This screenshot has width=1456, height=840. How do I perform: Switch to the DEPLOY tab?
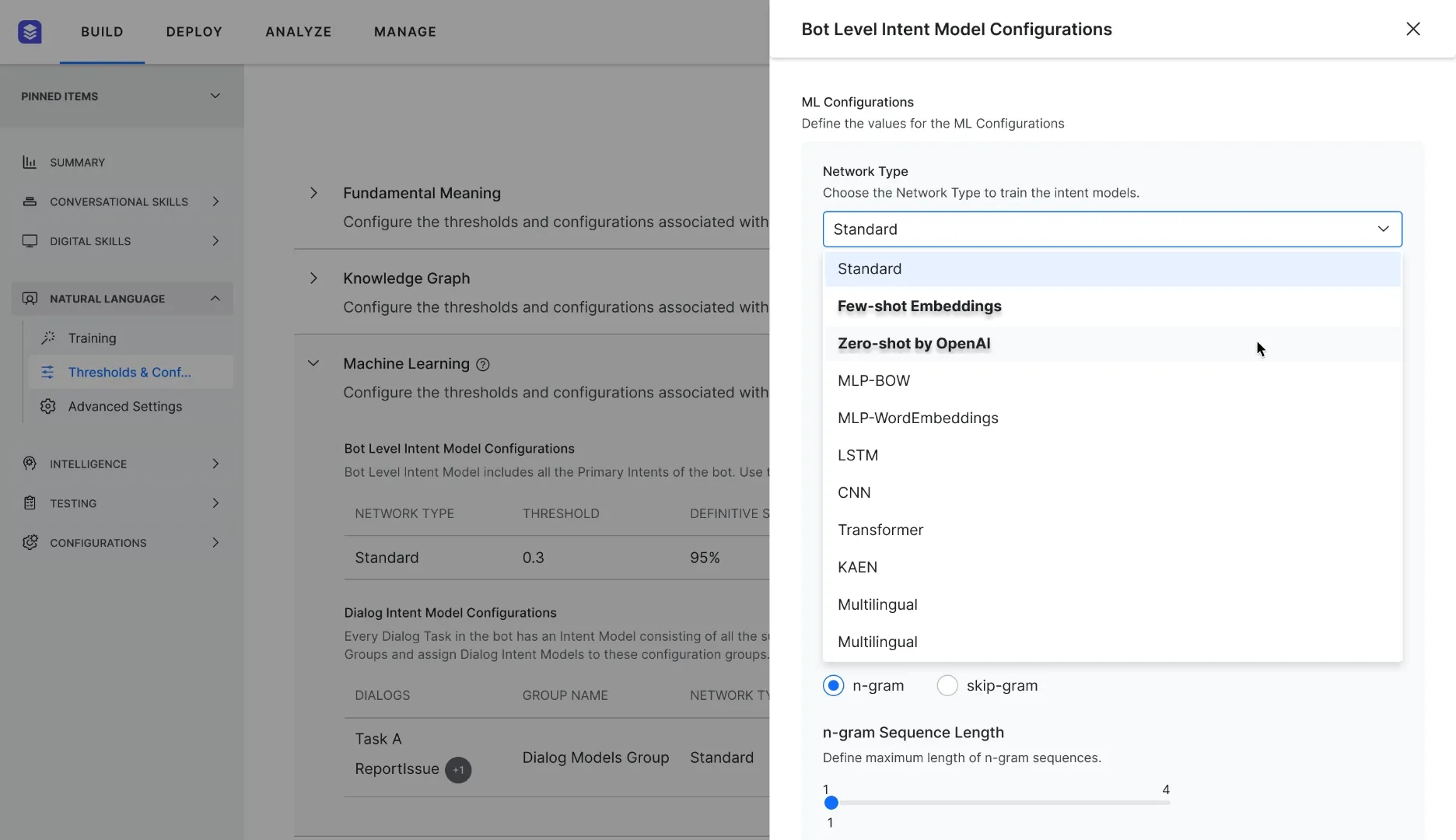(193, 32)
